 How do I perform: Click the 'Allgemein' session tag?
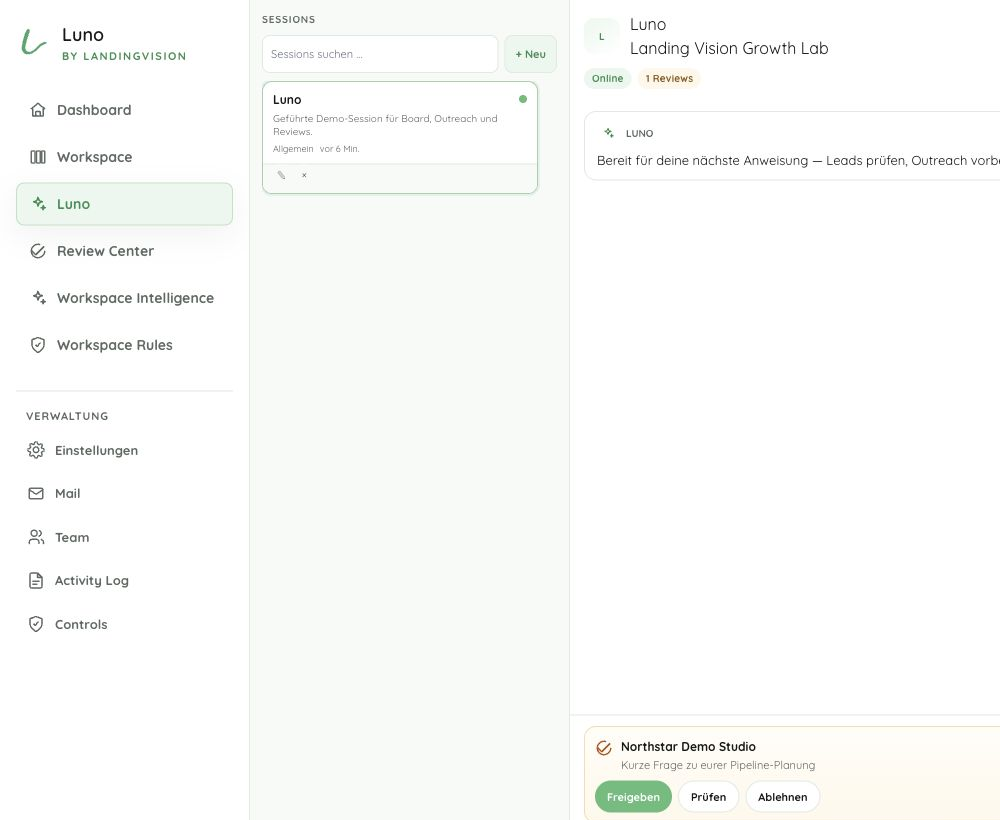pyautogui.click(x=293, y=149)
